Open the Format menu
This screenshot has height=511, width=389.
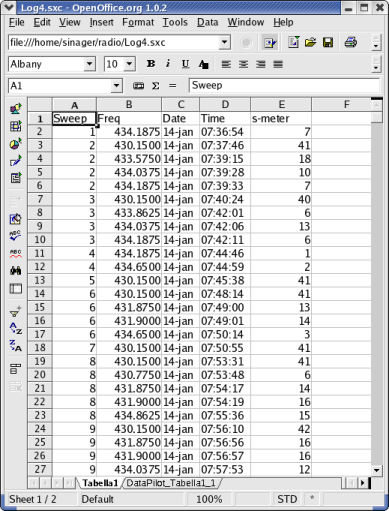[138, 22]
